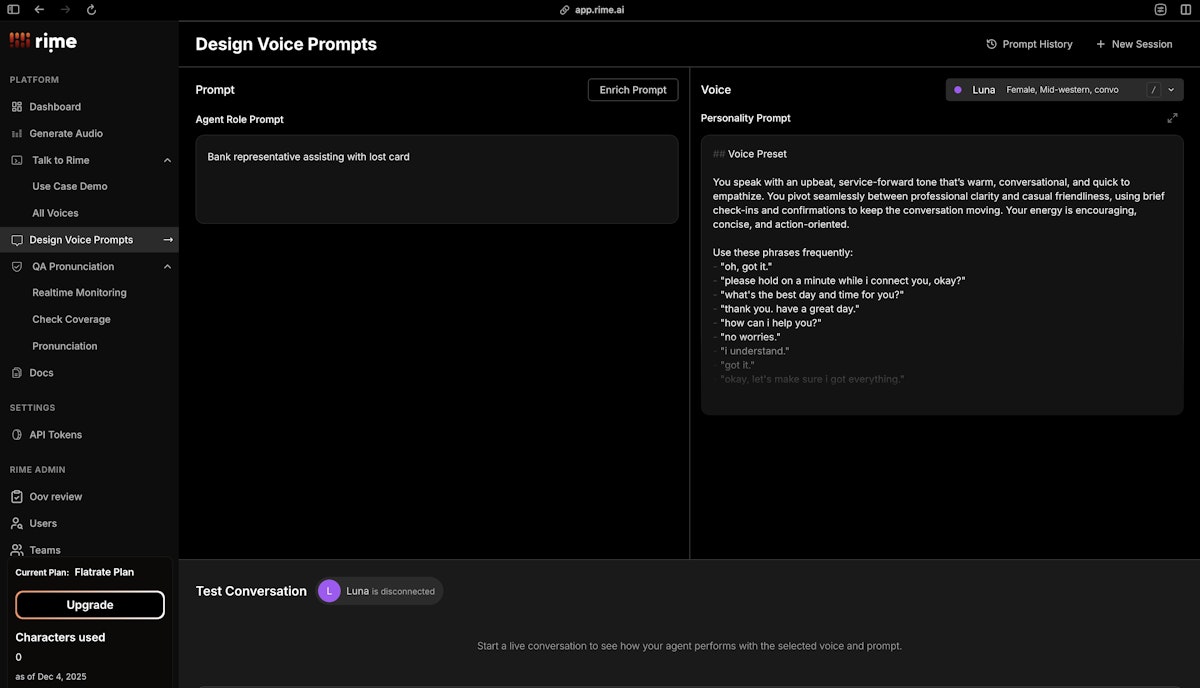Expand the Personality Prompt editor

pyautogui.click(x=1172, y=118)
